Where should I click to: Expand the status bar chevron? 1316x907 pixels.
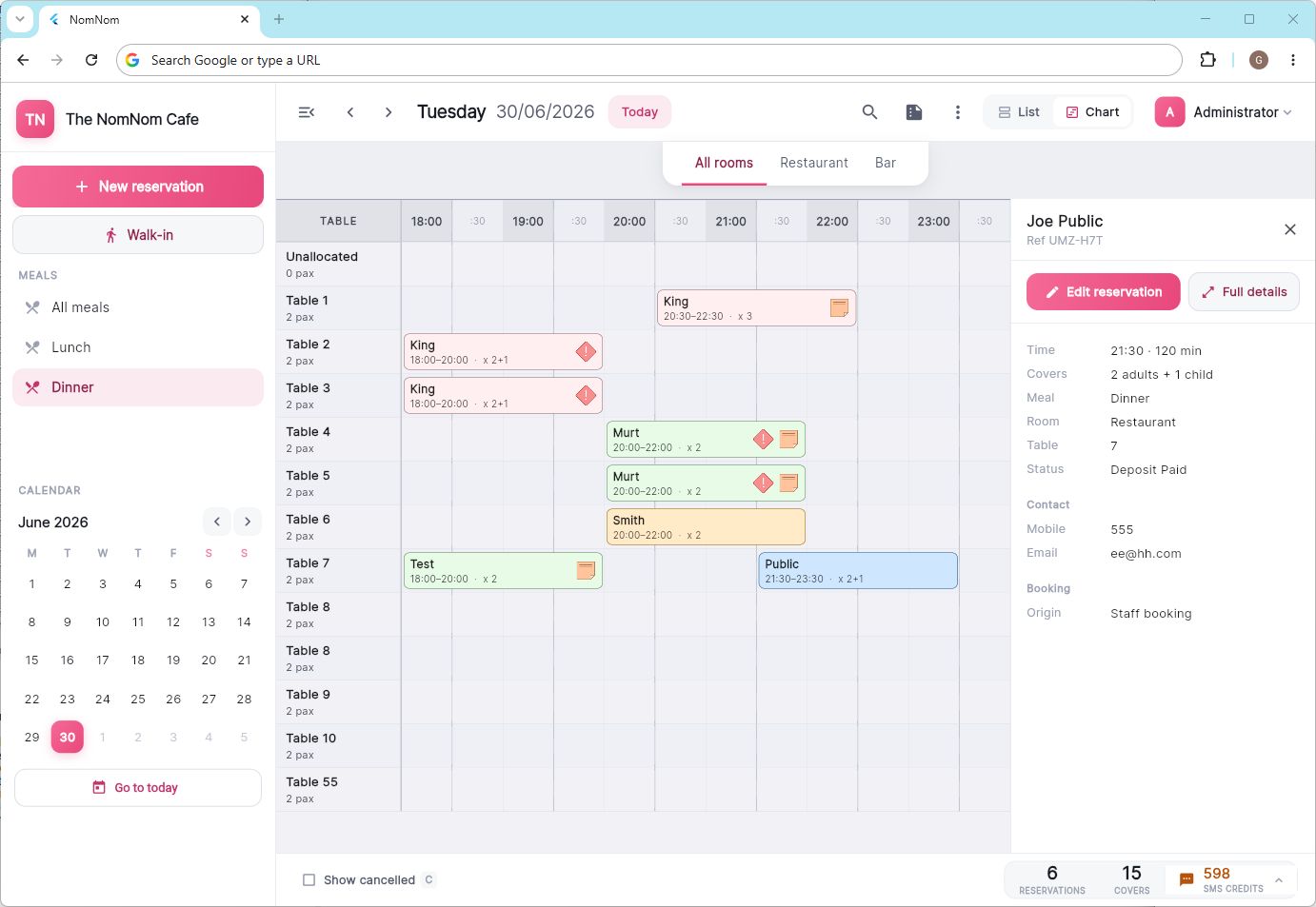[x=1279, y=880]
